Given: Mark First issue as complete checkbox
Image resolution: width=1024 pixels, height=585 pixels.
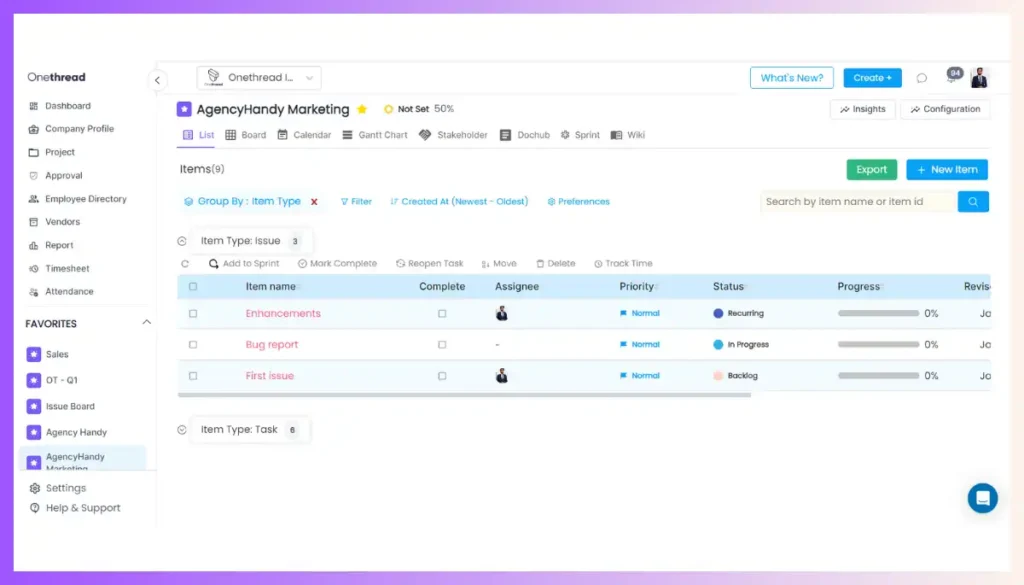Looking at the screenshot, I should (x=442, y=375).
